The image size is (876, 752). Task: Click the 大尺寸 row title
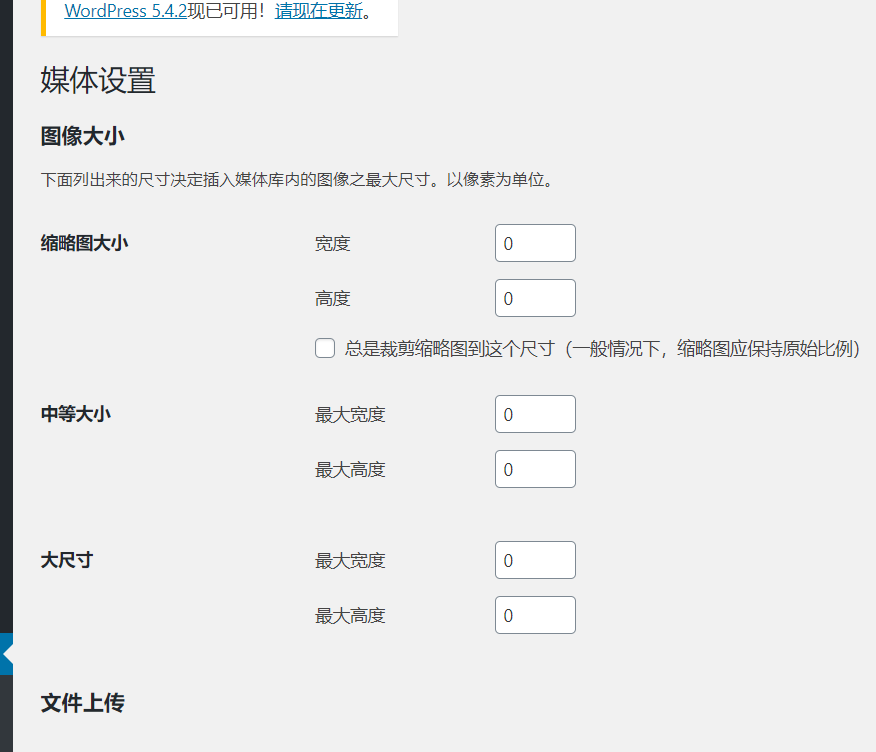(x=66, y=559)
